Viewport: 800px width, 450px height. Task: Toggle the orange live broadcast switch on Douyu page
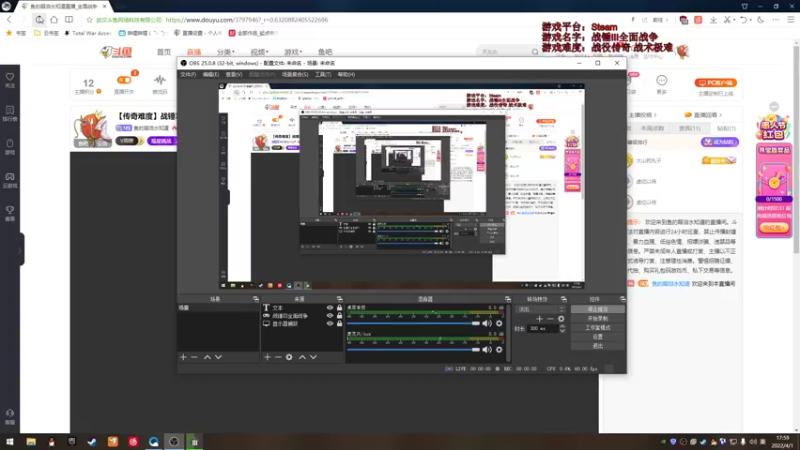pos(124,80)
